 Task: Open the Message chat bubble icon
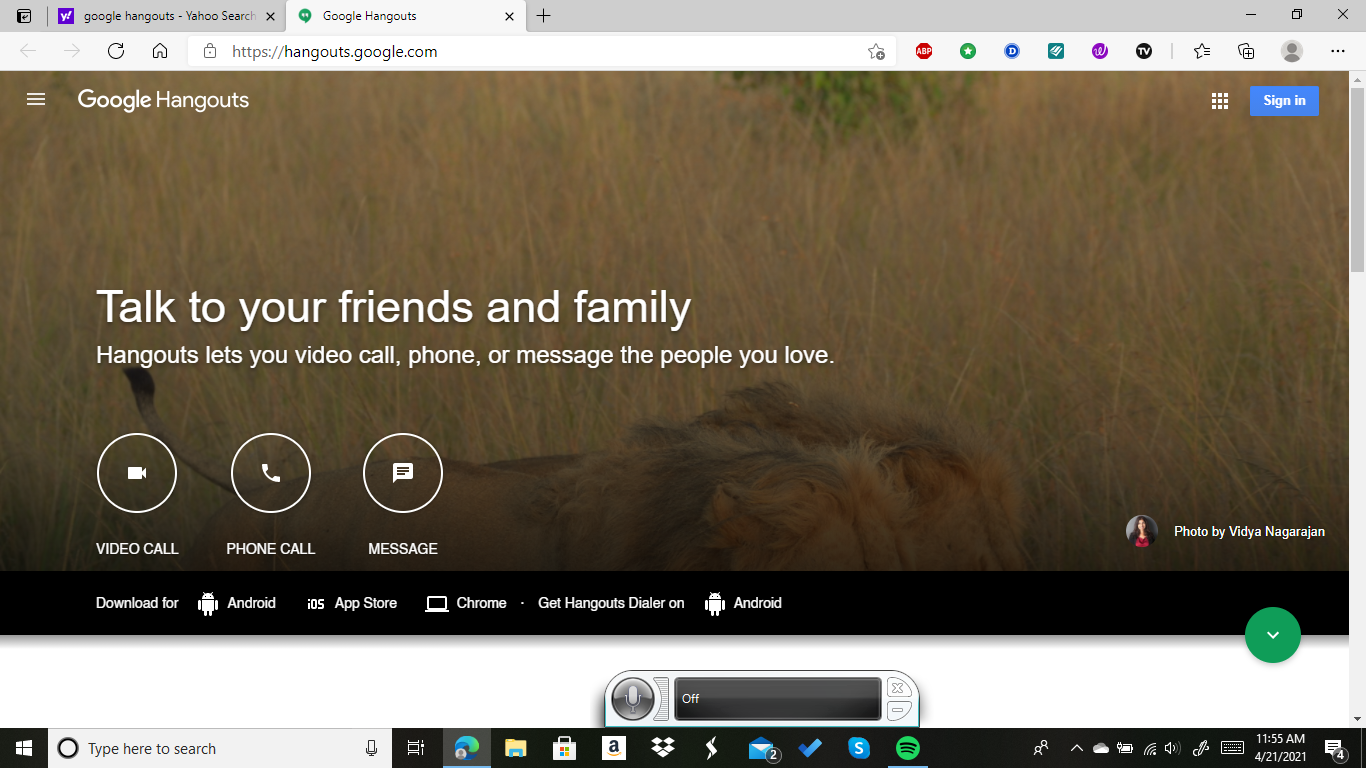tap(403, 473)
